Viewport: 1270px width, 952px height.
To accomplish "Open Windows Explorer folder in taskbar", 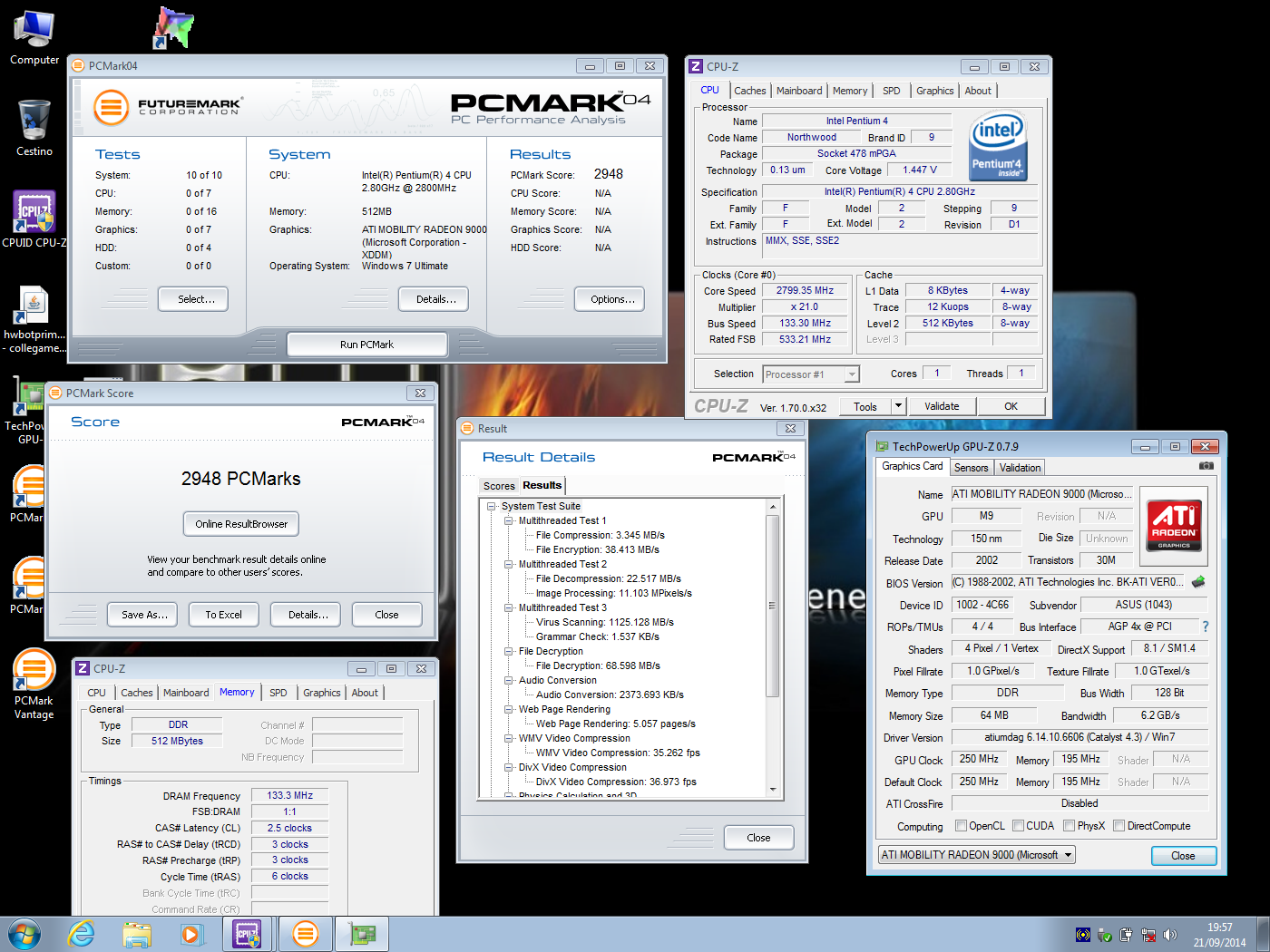I will click(x=137, y=934).
